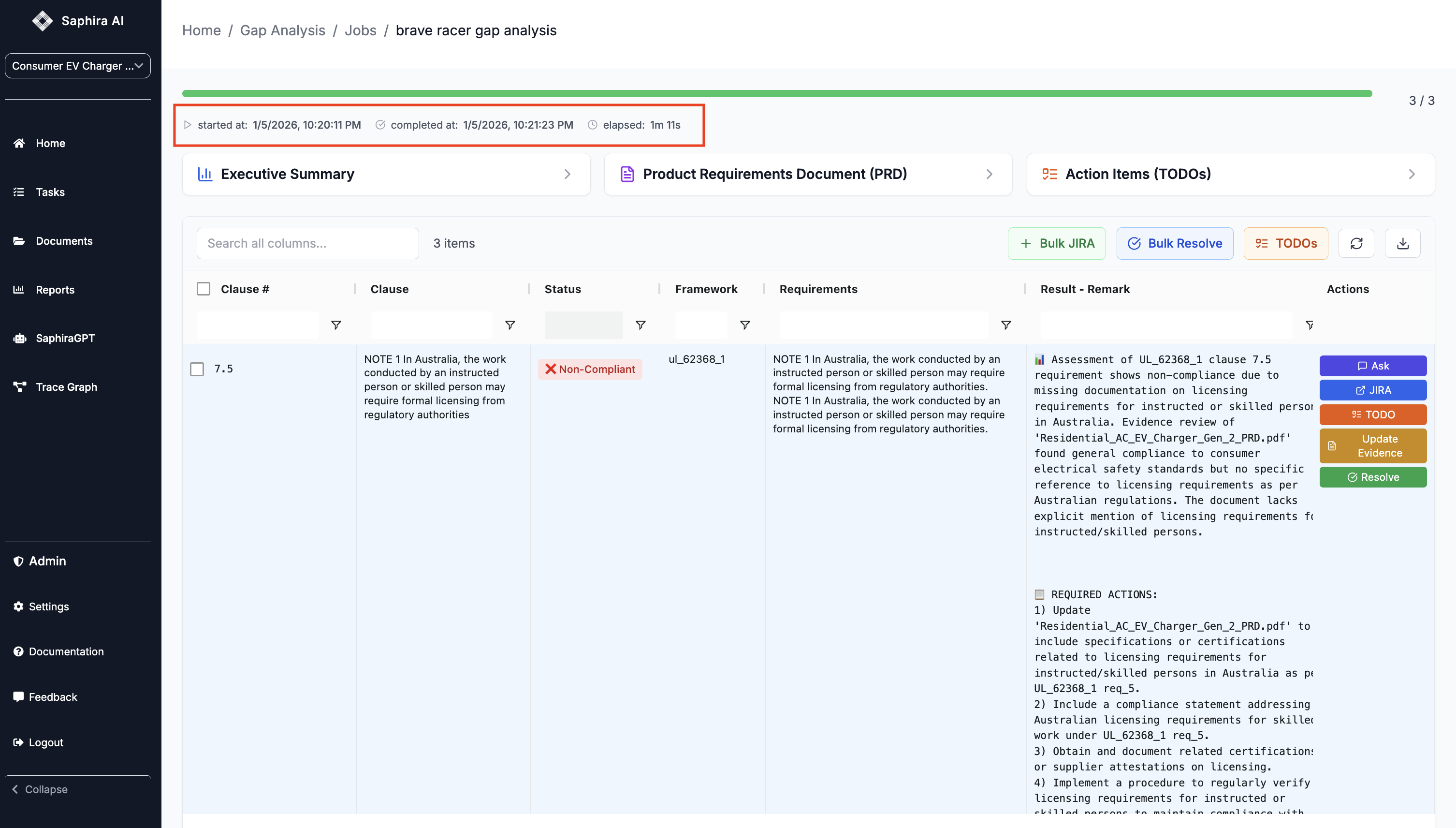This screenshot has width=1456, height=828.
Task: Click the green job progress bar
Action: click(x=777, y=93)
